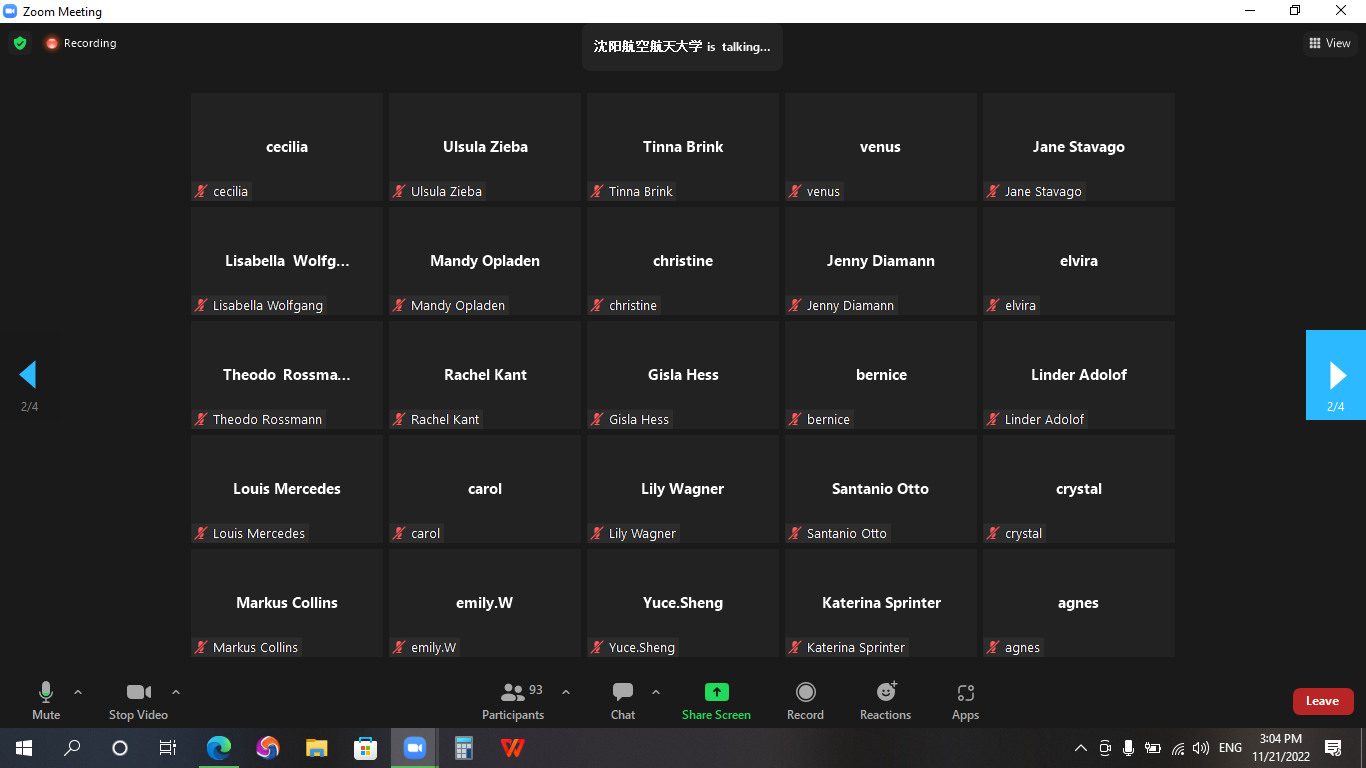The height and width of the screenshot is (768, 1366).
Task: Expand video options arrow next to Stop Video
Action: point(176,692)
